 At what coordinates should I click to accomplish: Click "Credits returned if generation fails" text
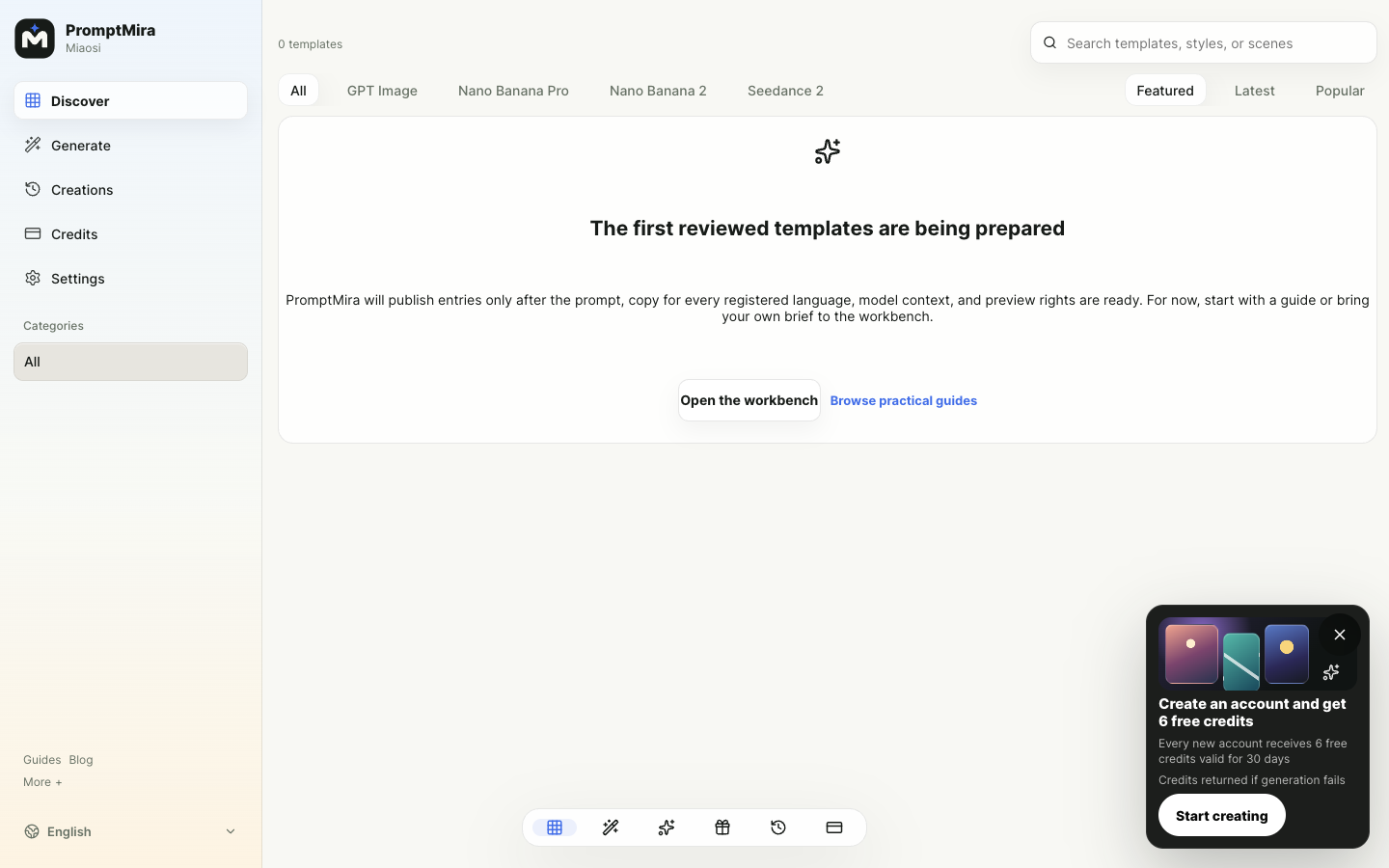tap(1252, 780)
